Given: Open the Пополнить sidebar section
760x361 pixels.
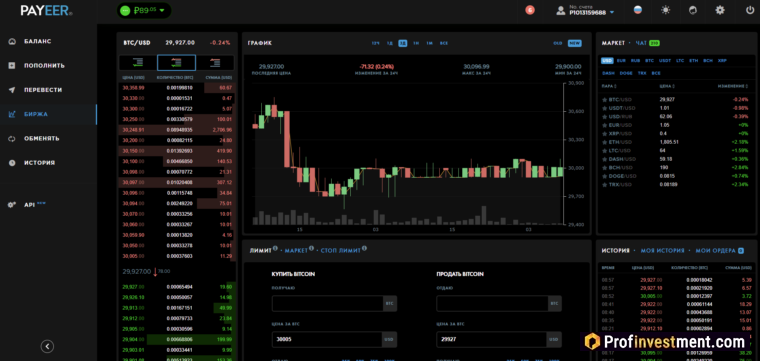Looking at the screenshot, I should click(44, 66).
